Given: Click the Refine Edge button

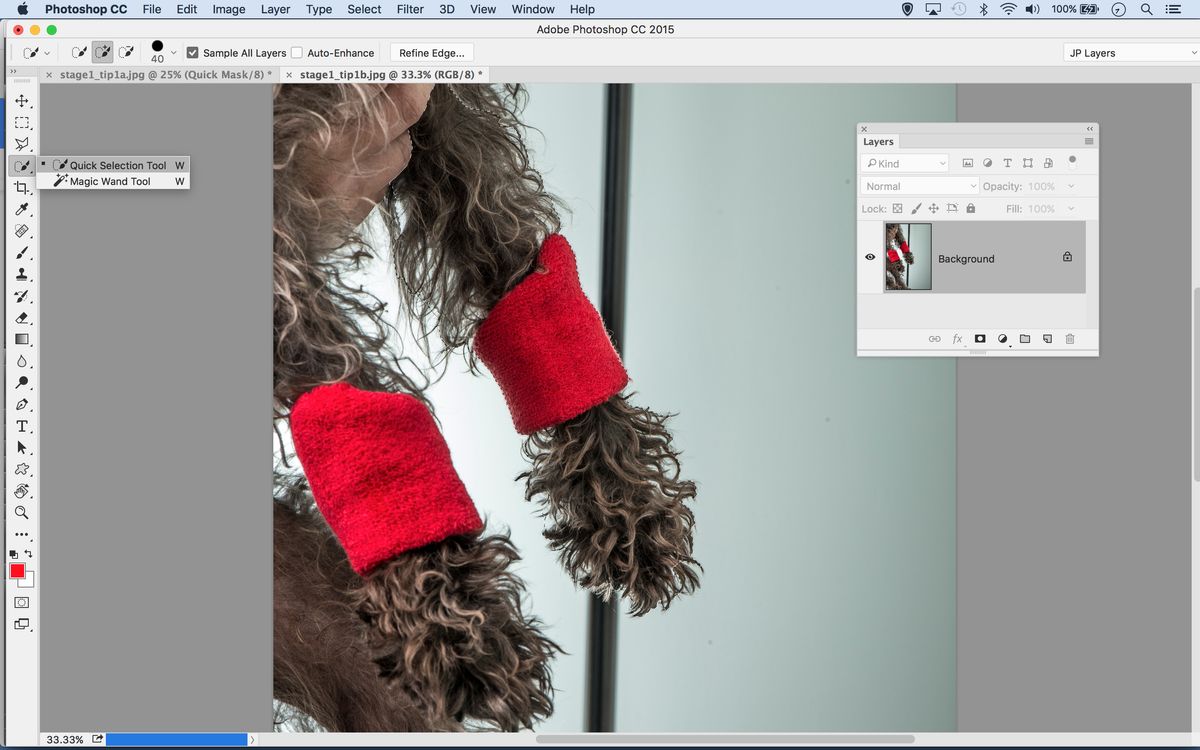Looking at the screenshot, I should [x=431, y=52].
